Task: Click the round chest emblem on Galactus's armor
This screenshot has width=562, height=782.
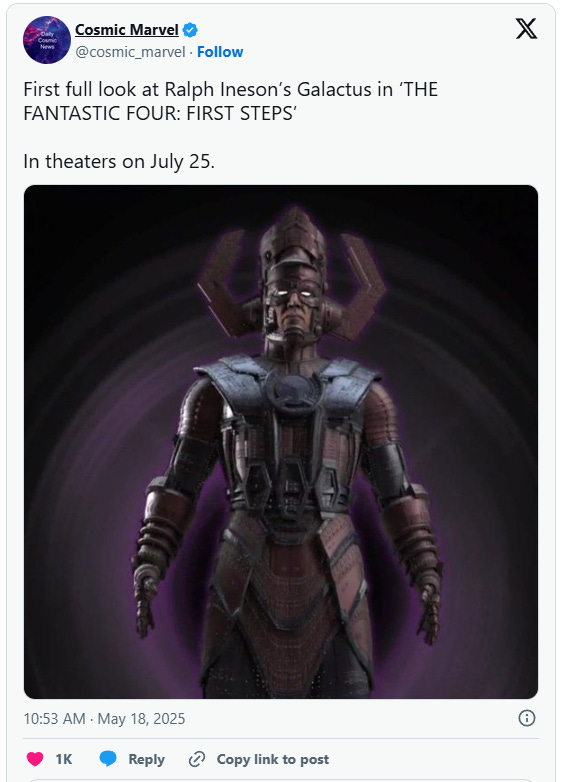Action: pos(293,392)
